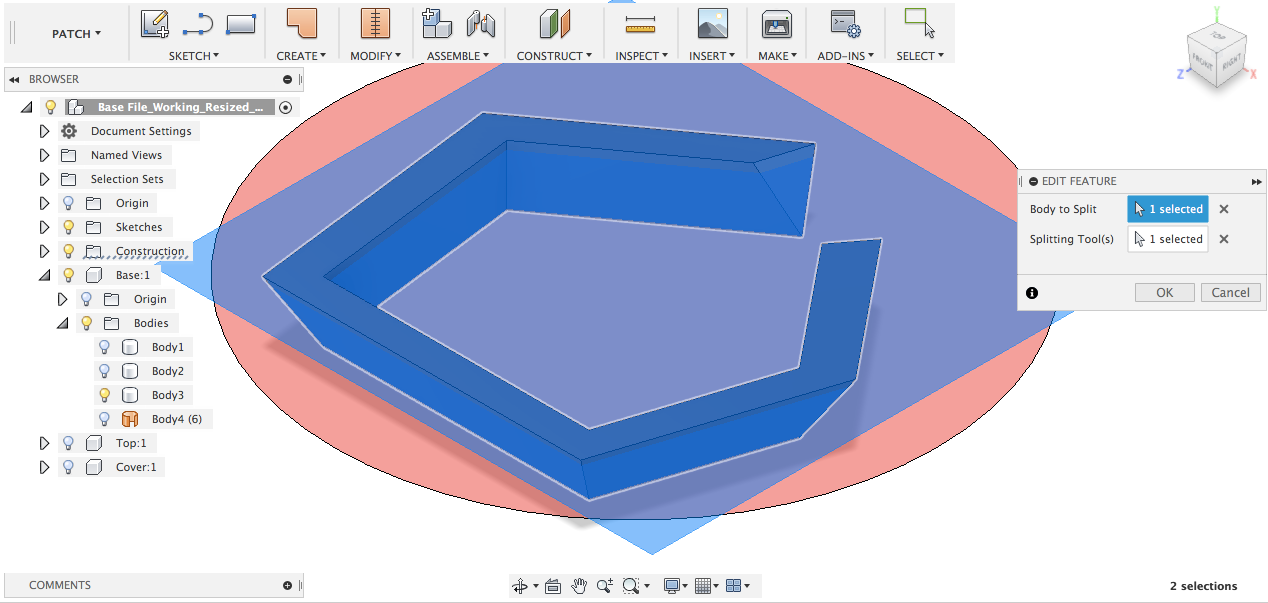The height and width of the screenshot is (603, 1268).
Task: Open the MODIFY menu
Action: click(x=375, y=56)
